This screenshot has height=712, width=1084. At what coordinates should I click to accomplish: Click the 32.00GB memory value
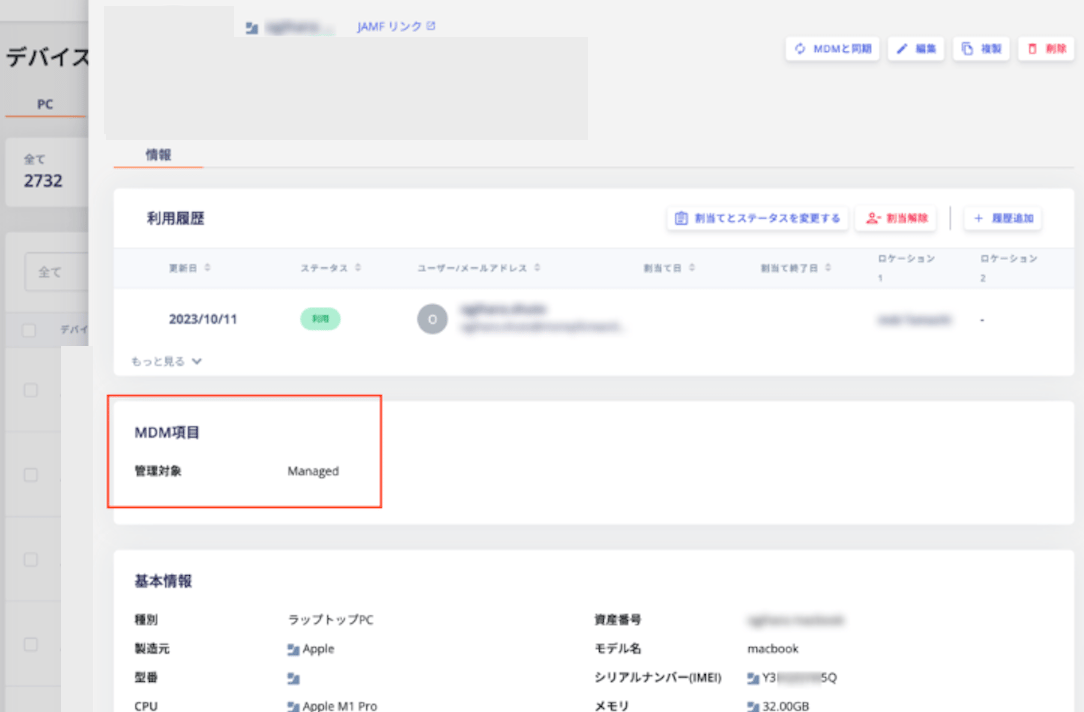coord(786,706)
